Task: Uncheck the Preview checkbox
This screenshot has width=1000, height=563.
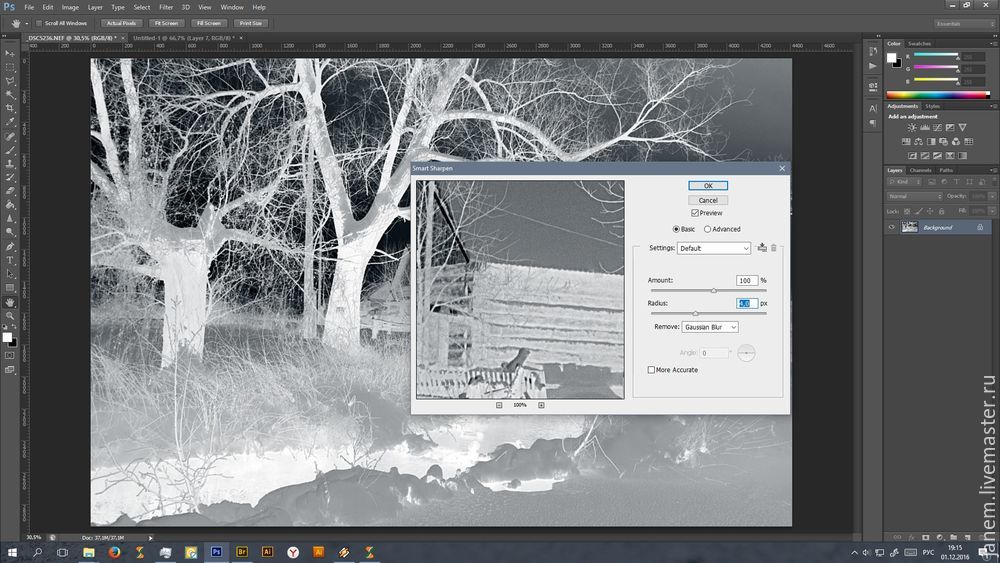Action: pyautogui.click(x=695, y=213)
